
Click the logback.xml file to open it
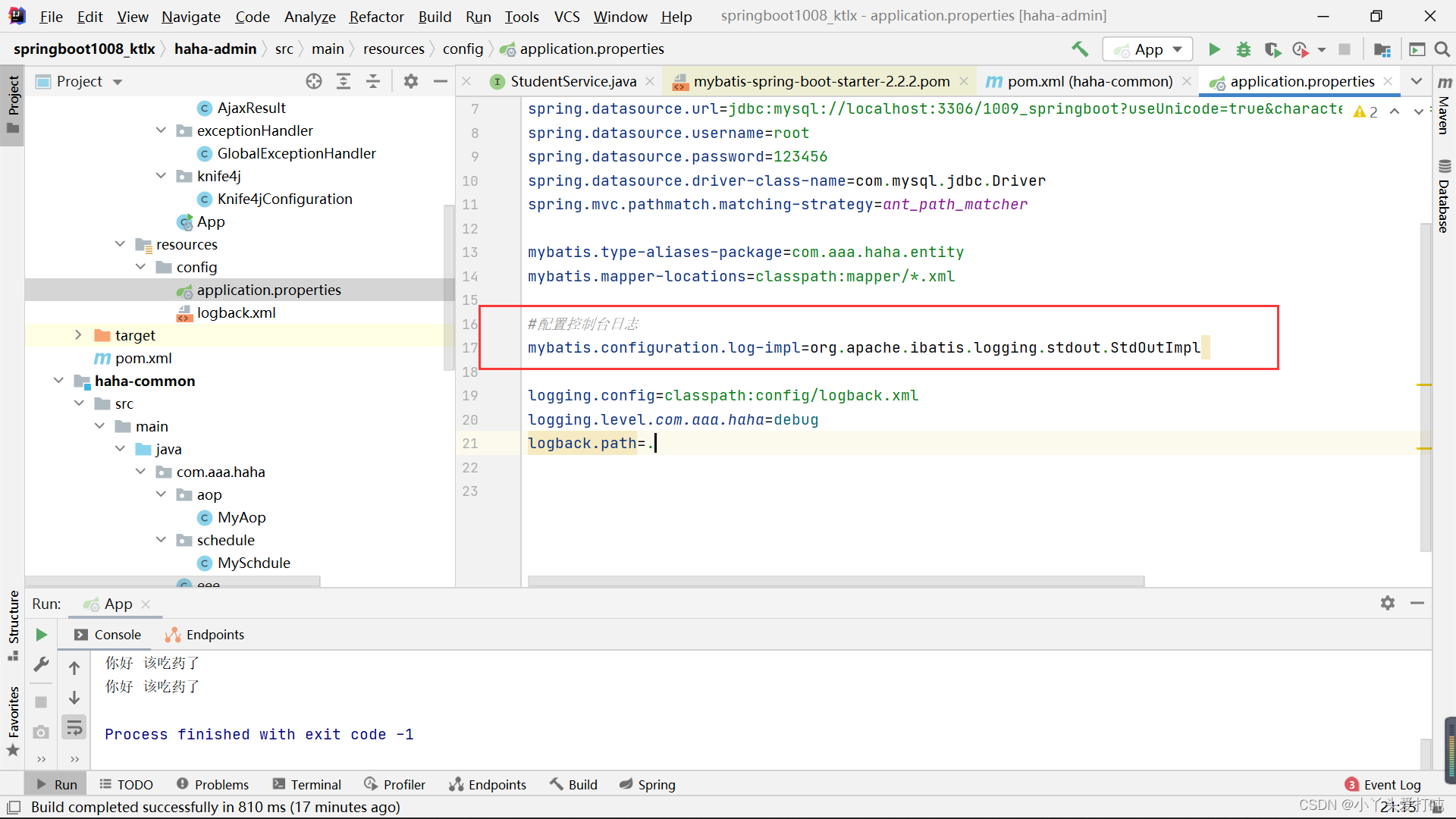click(x=237, y=312)
